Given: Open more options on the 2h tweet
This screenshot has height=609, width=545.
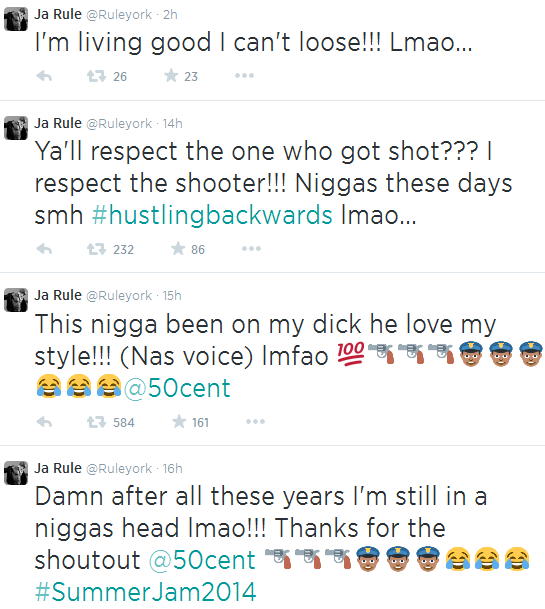Looking at the screenshot, I should (244, 76).
